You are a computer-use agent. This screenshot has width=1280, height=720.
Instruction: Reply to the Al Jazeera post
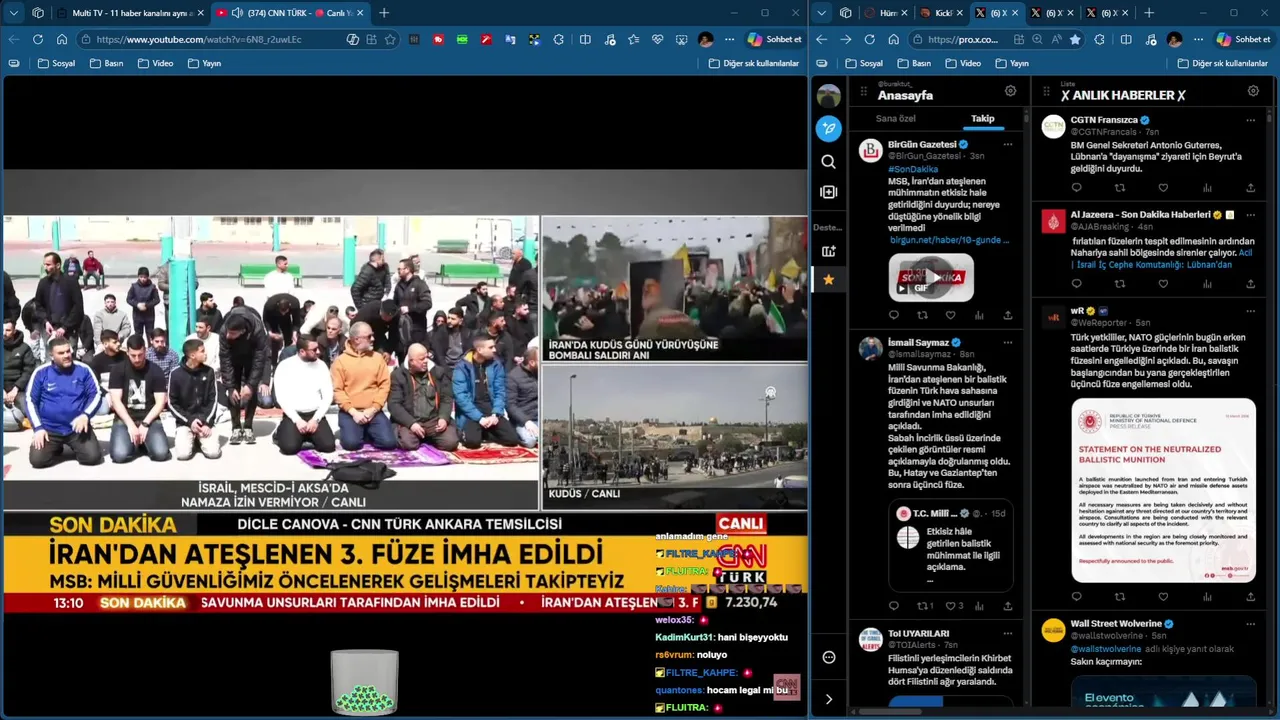tap(1077, 284)
